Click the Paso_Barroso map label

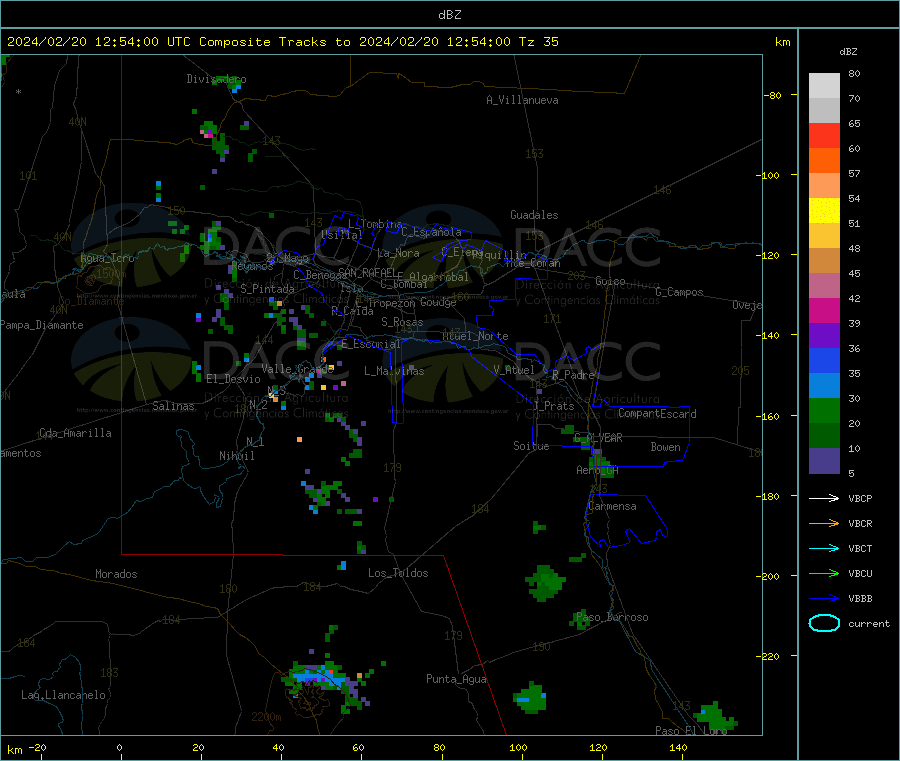[612, 617]
